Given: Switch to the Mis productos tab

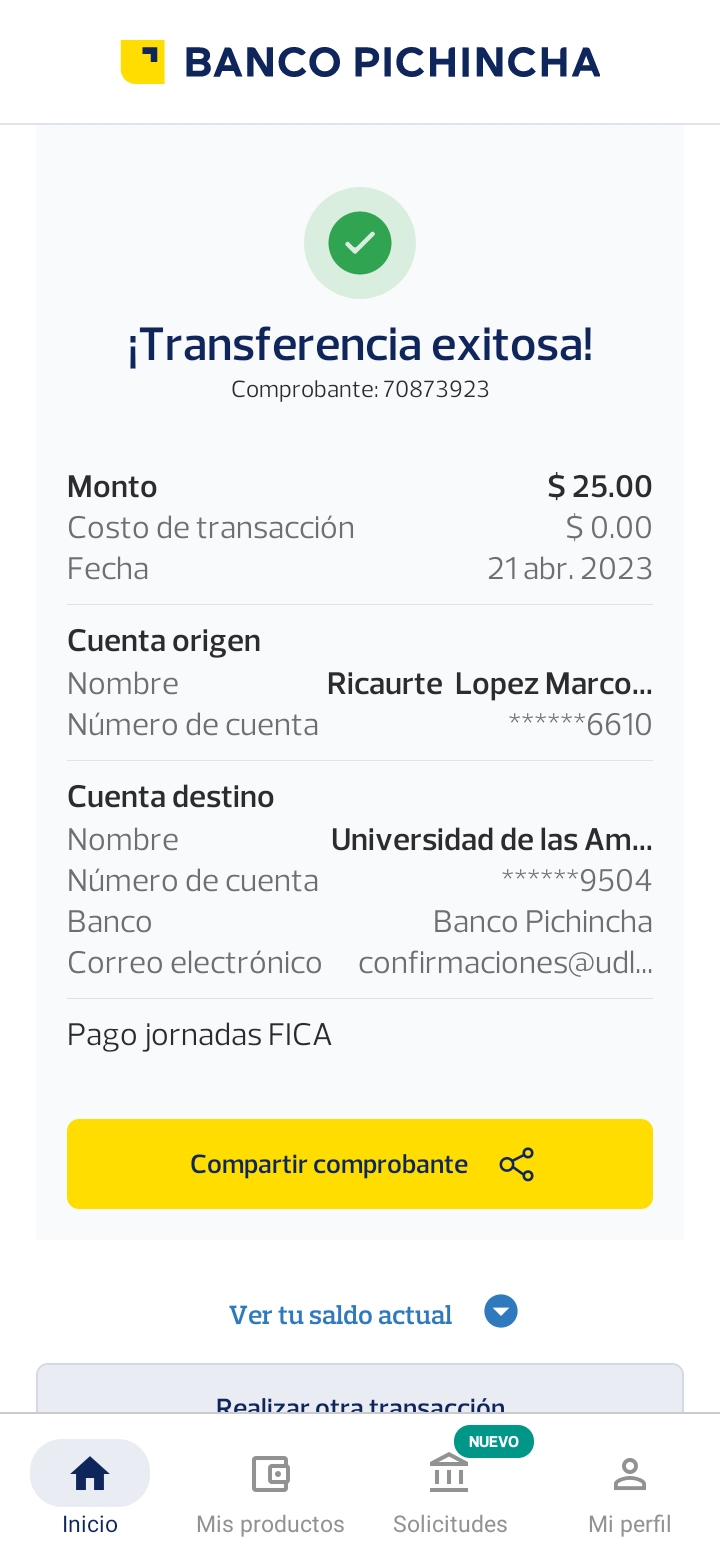Looking at the screenshot, I should click(x=270, y=1523).
